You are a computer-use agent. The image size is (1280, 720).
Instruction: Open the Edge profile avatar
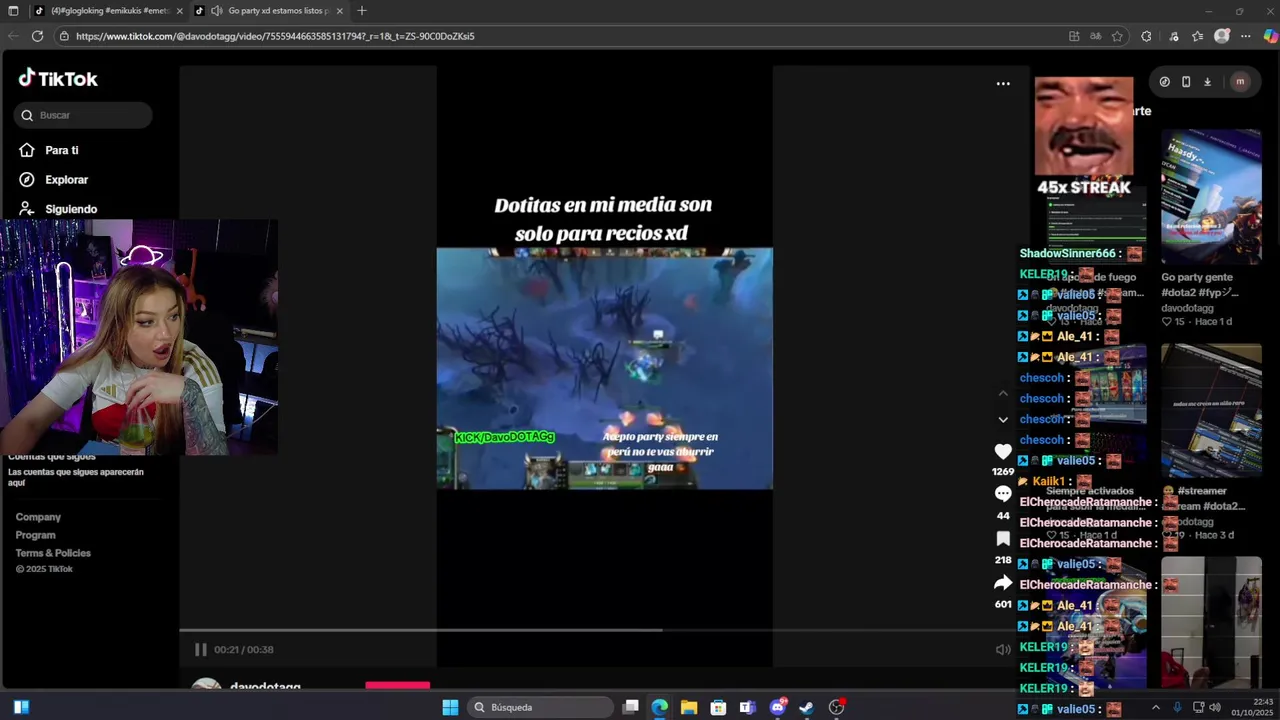(1222, 36)
